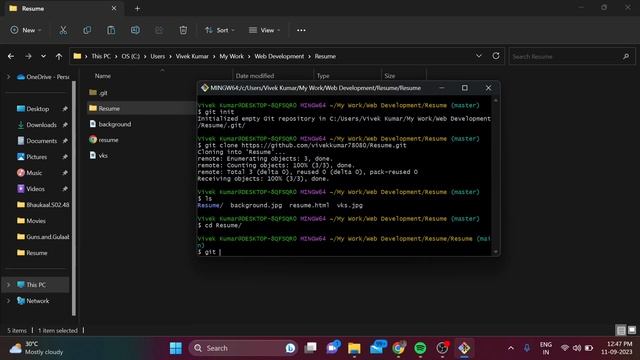Open Resume folder in navigation pane
This screenshot has width=640, height=360.
coord(37,253)
